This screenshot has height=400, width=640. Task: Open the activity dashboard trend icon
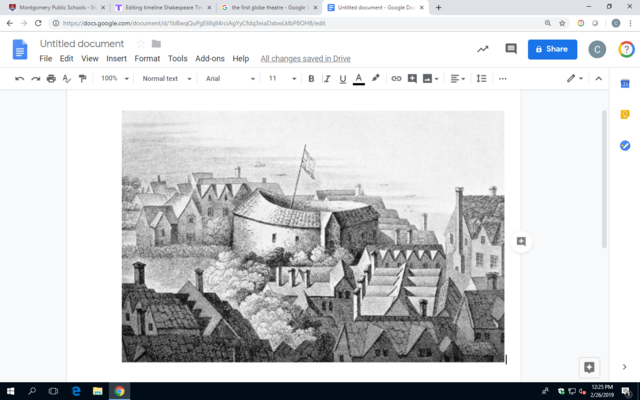pyautogui.click(x=483, y=49)
